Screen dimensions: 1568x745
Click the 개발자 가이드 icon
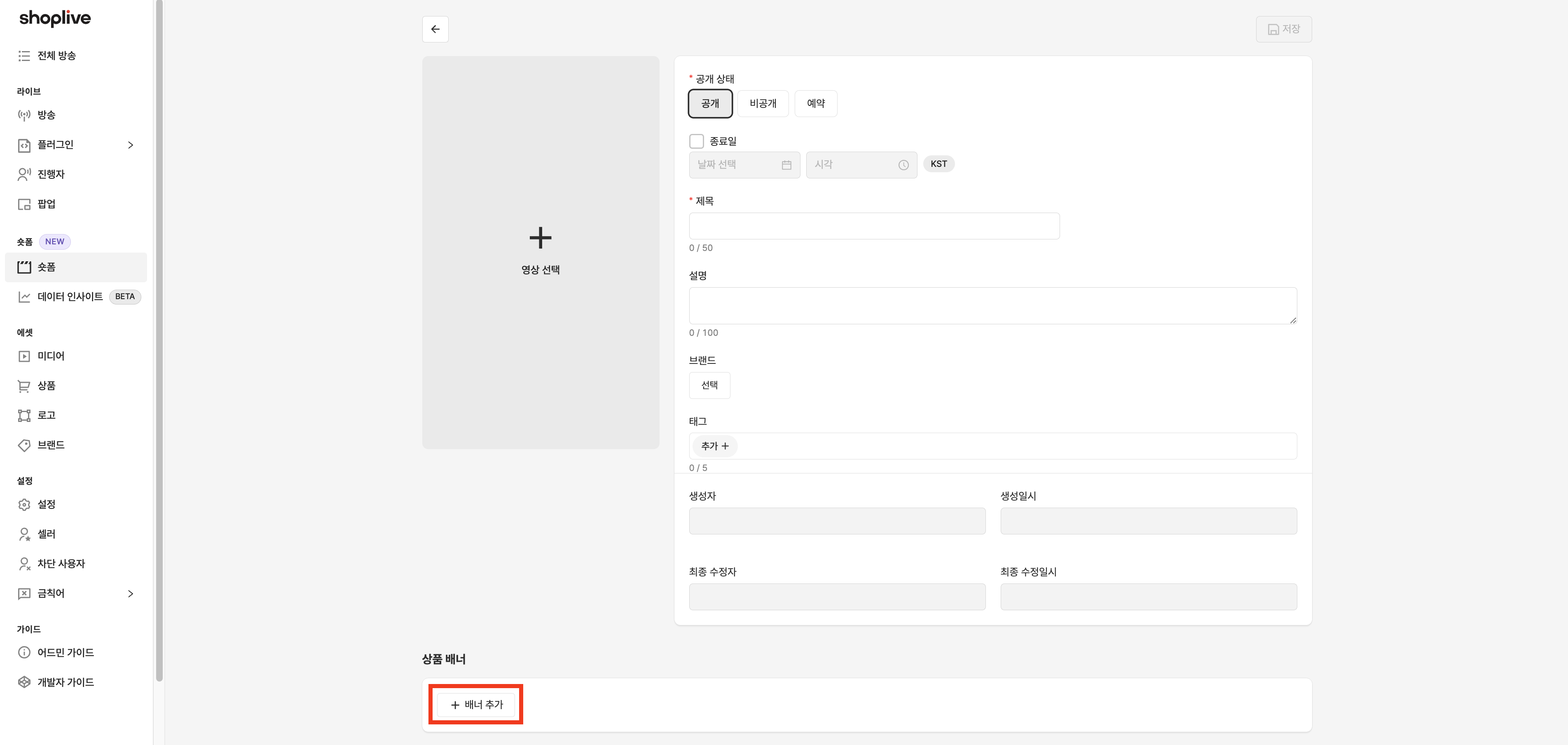[24, 682]
